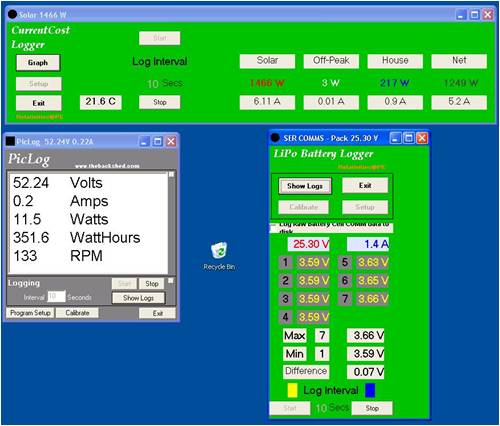
Task: Click the 217 W house reading
Action: click(395, 83)
